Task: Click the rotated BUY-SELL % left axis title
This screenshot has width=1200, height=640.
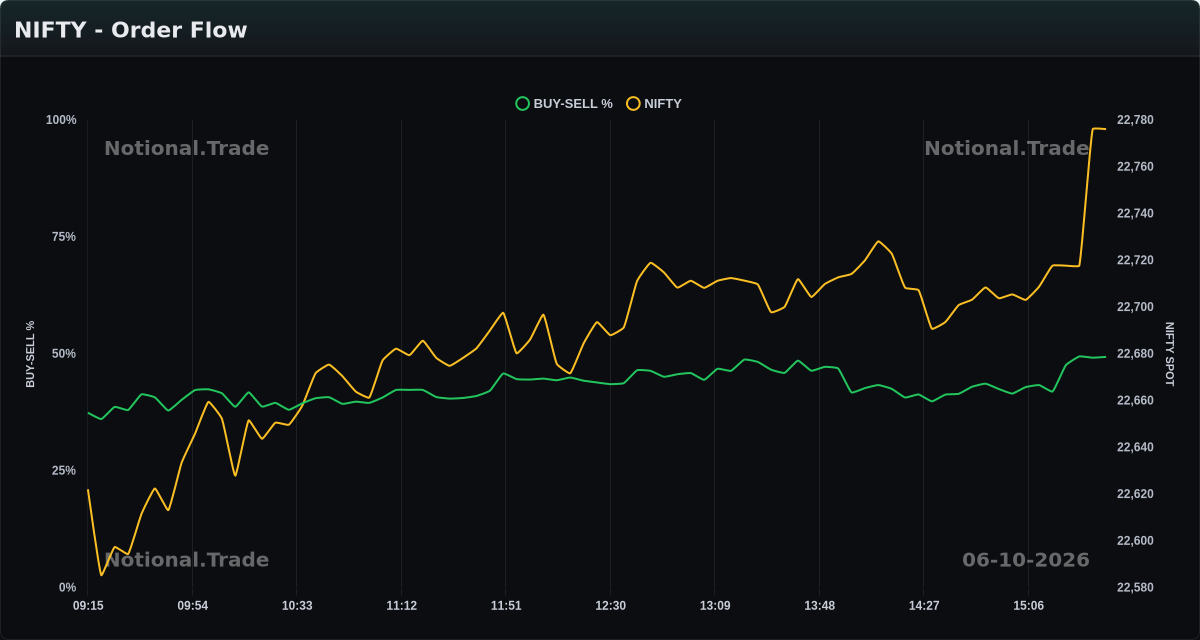Action: coord(30,354)
